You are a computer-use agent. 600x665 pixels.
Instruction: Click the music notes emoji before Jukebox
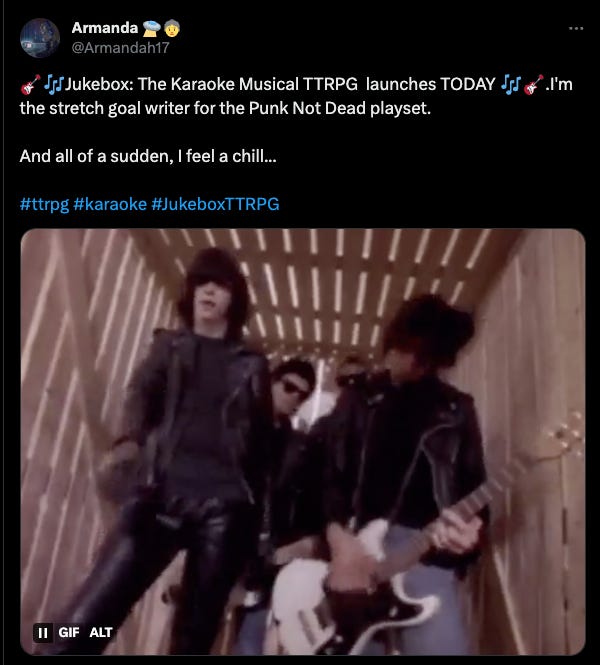pyautogui.click(x=53, y=84)
